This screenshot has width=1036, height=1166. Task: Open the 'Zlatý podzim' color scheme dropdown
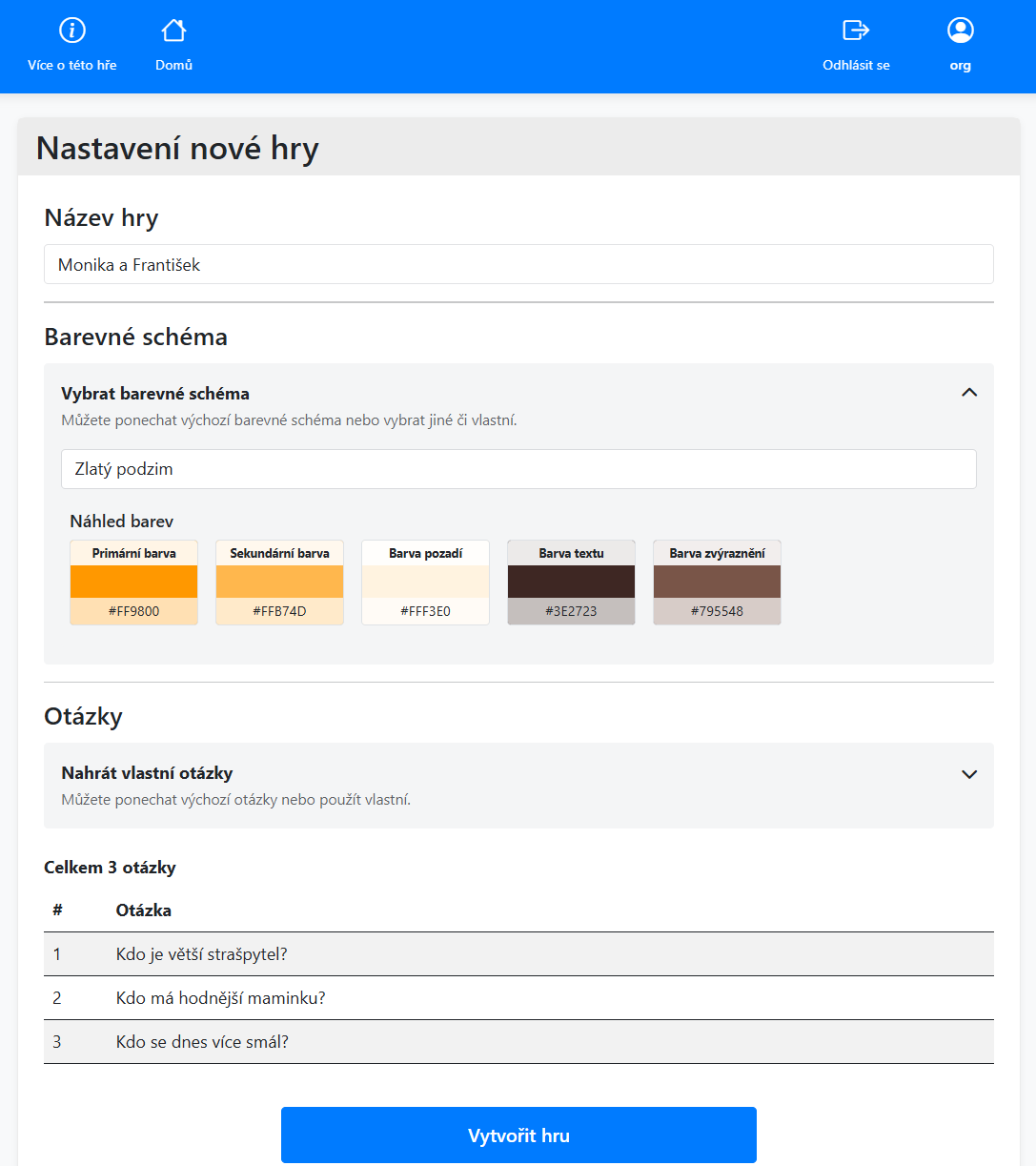click(518, 469)
